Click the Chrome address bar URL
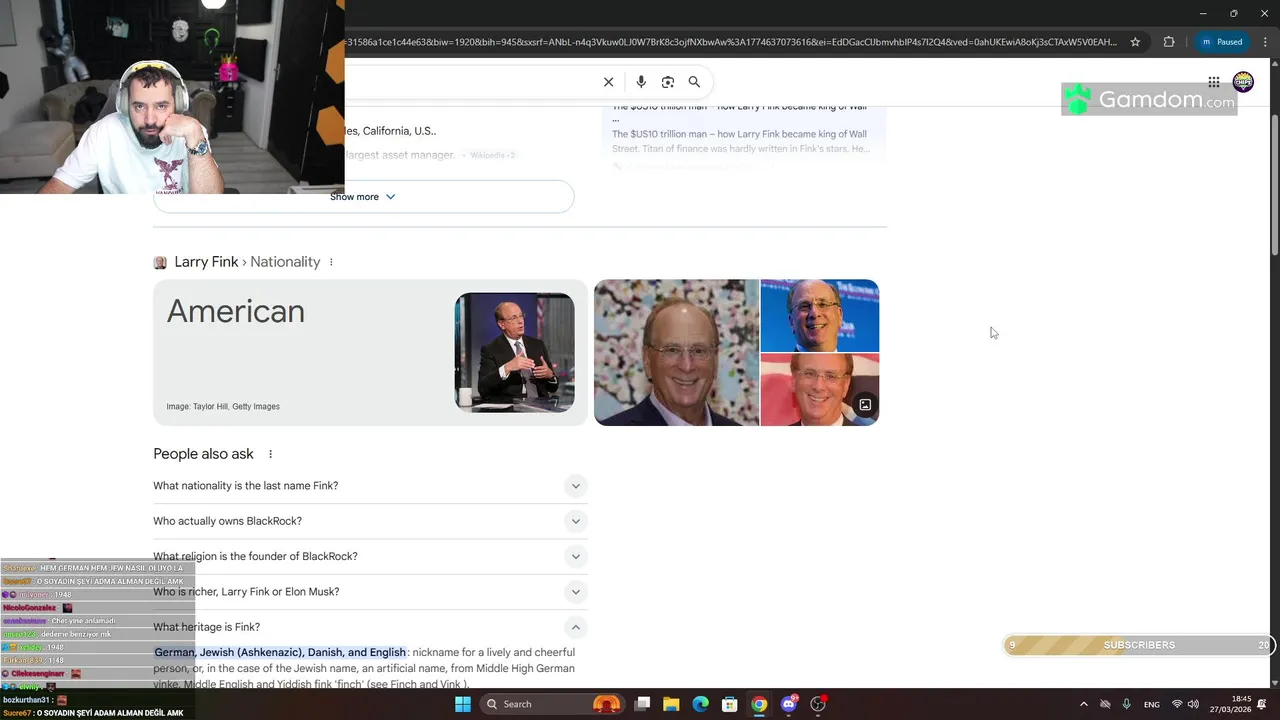 pyautogui.click(x=730, y=42)
